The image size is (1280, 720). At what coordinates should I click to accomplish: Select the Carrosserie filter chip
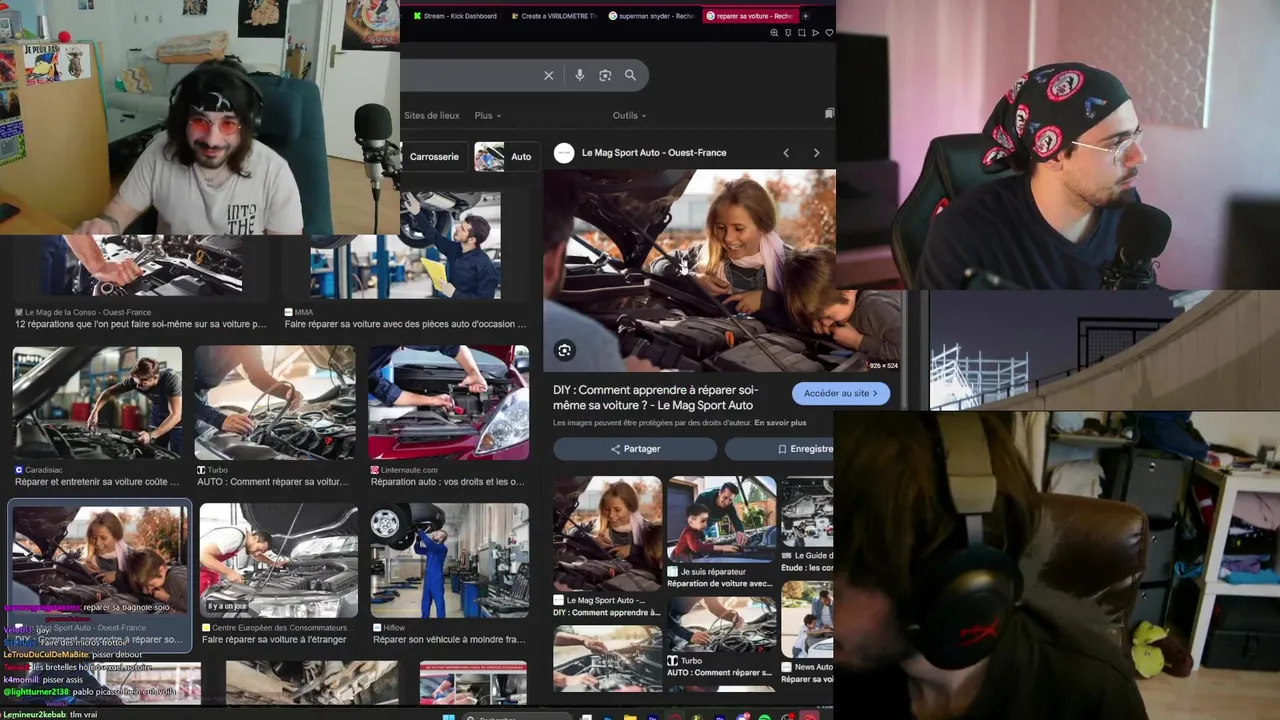point(433,157)
